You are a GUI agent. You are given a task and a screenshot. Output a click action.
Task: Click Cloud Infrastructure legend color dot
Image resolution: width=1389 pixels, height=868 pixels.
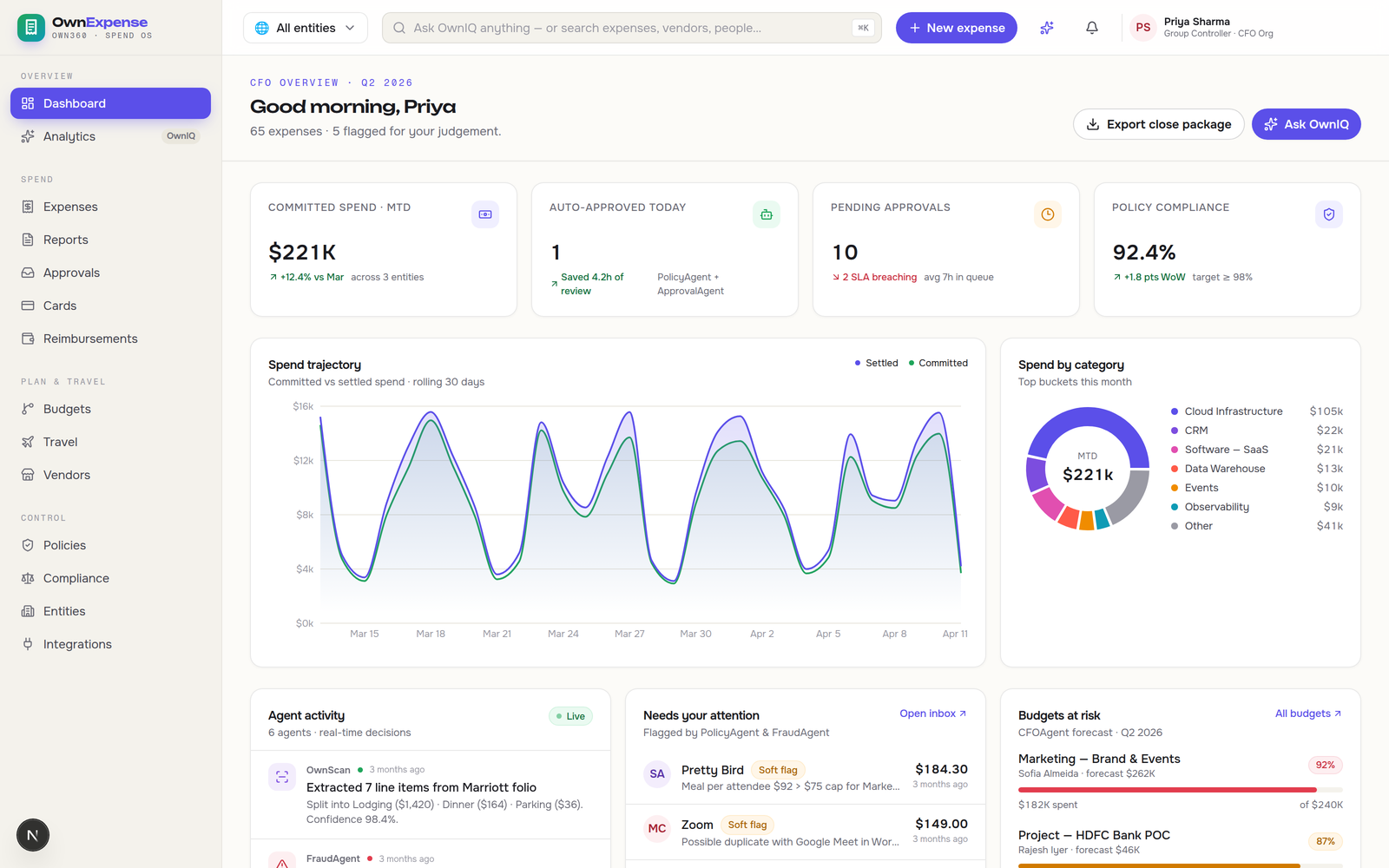point(1175,411)
